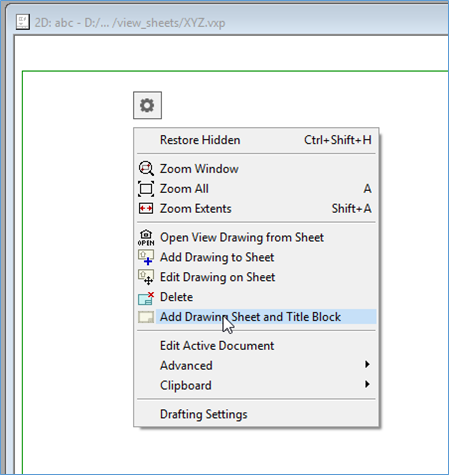Screen dimensions: 449x475
Task: Click the document icon in title bar
Action: click(x=23, y=22)
